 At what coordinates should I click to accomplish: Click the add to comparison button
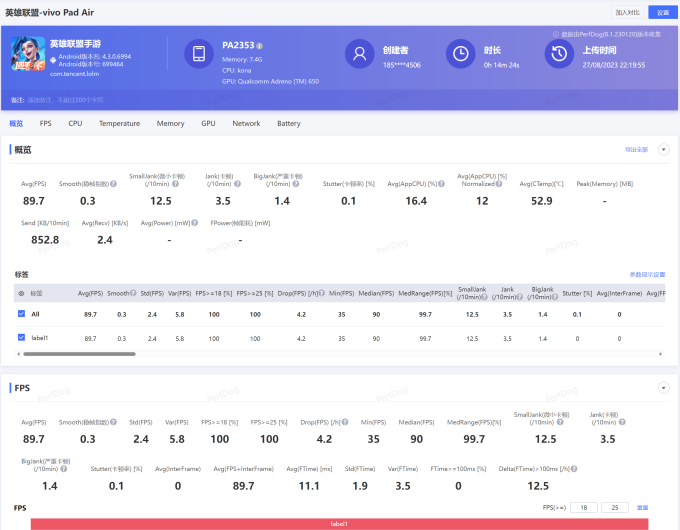(x=628, y=13)
